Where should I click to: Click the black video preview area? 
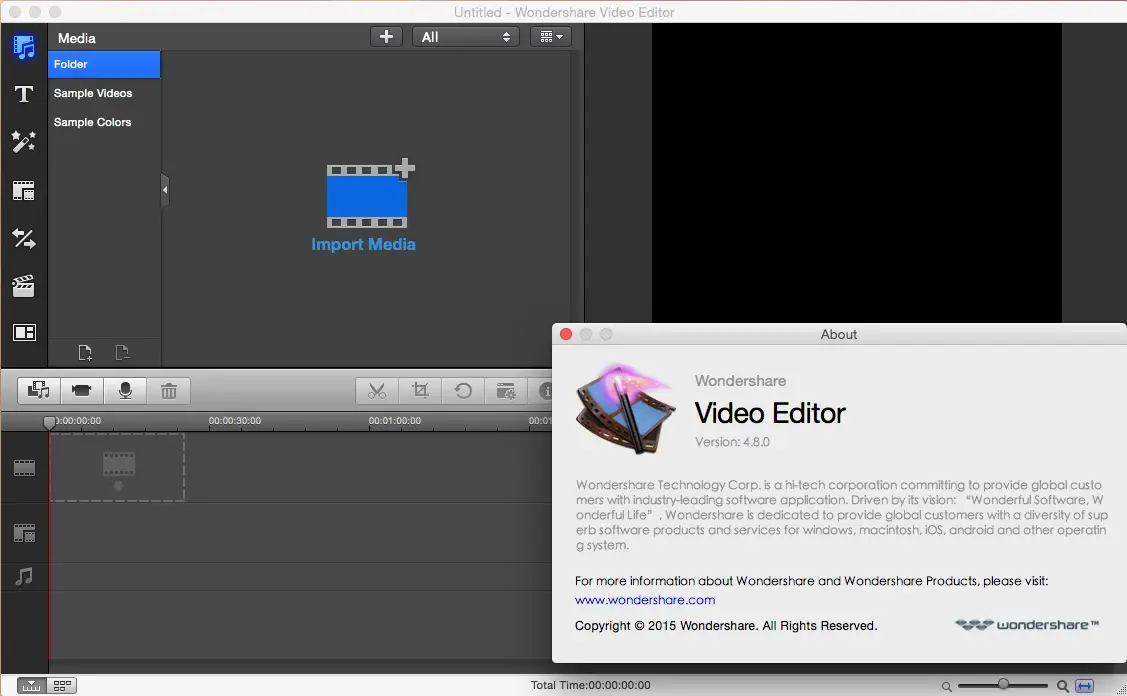click(x=857, y=173)
